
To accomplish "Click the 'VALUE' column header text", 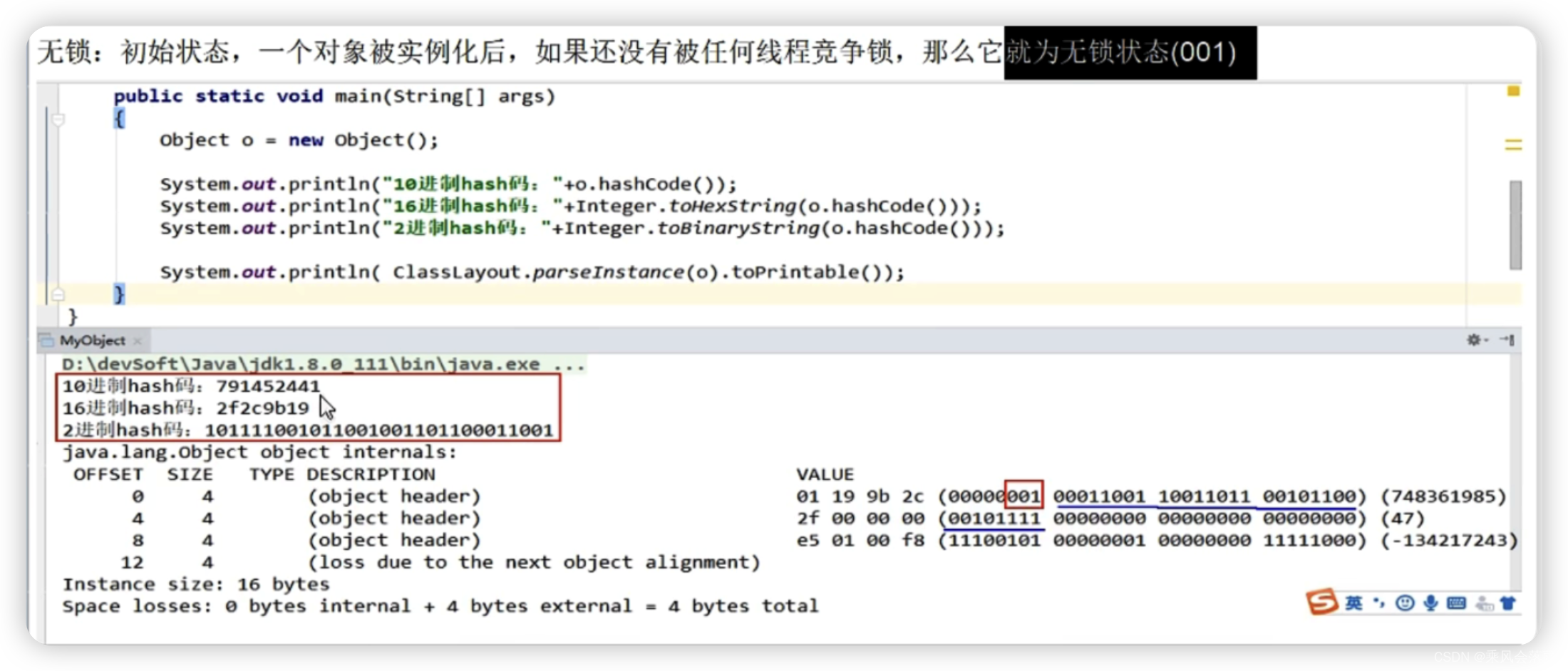I will tap(825, 474).
